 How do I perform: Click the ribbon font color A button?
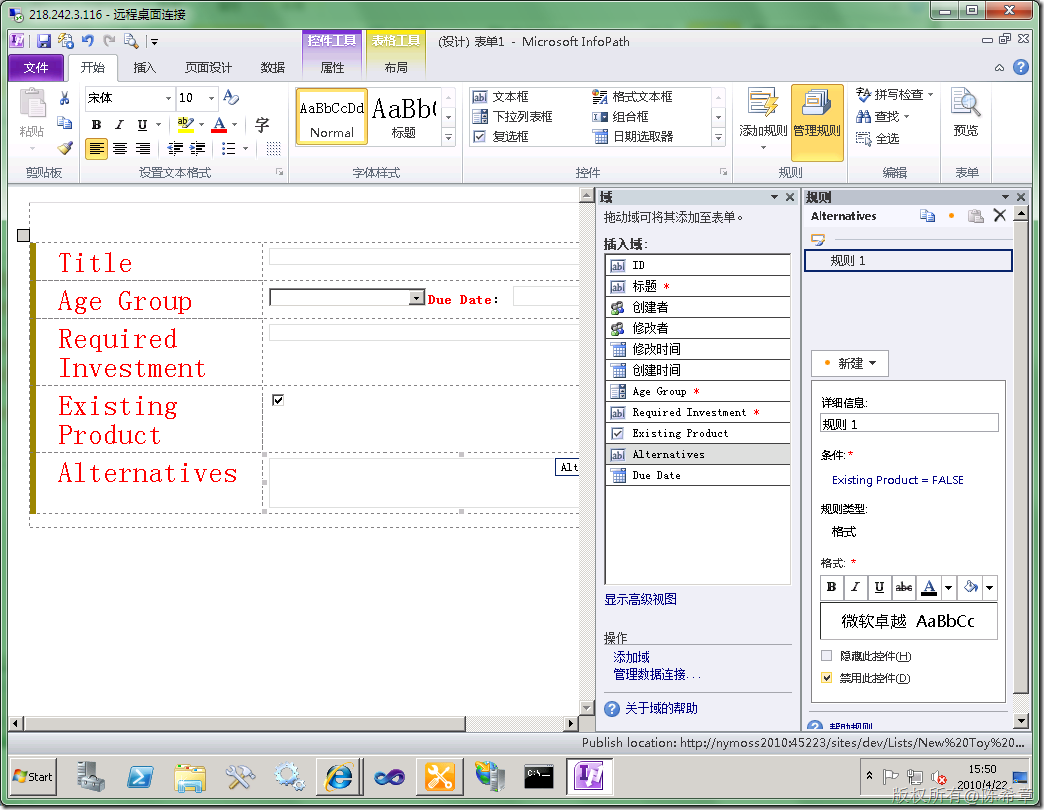pyautogui.click(x=219, y=124)
